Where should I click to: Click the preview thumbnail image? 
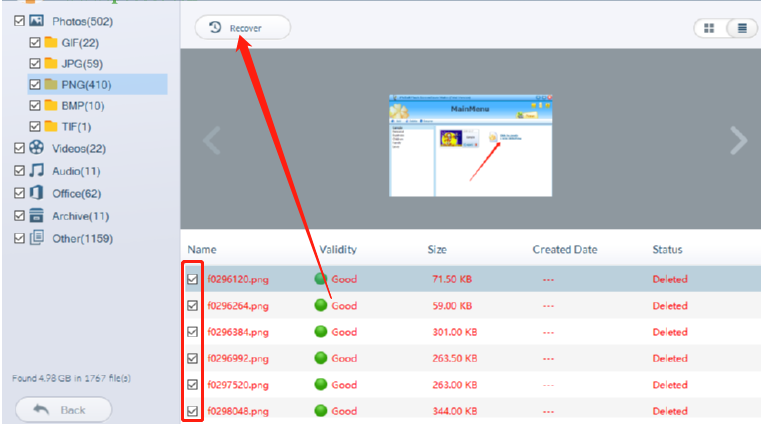click(x=470, y=146)
